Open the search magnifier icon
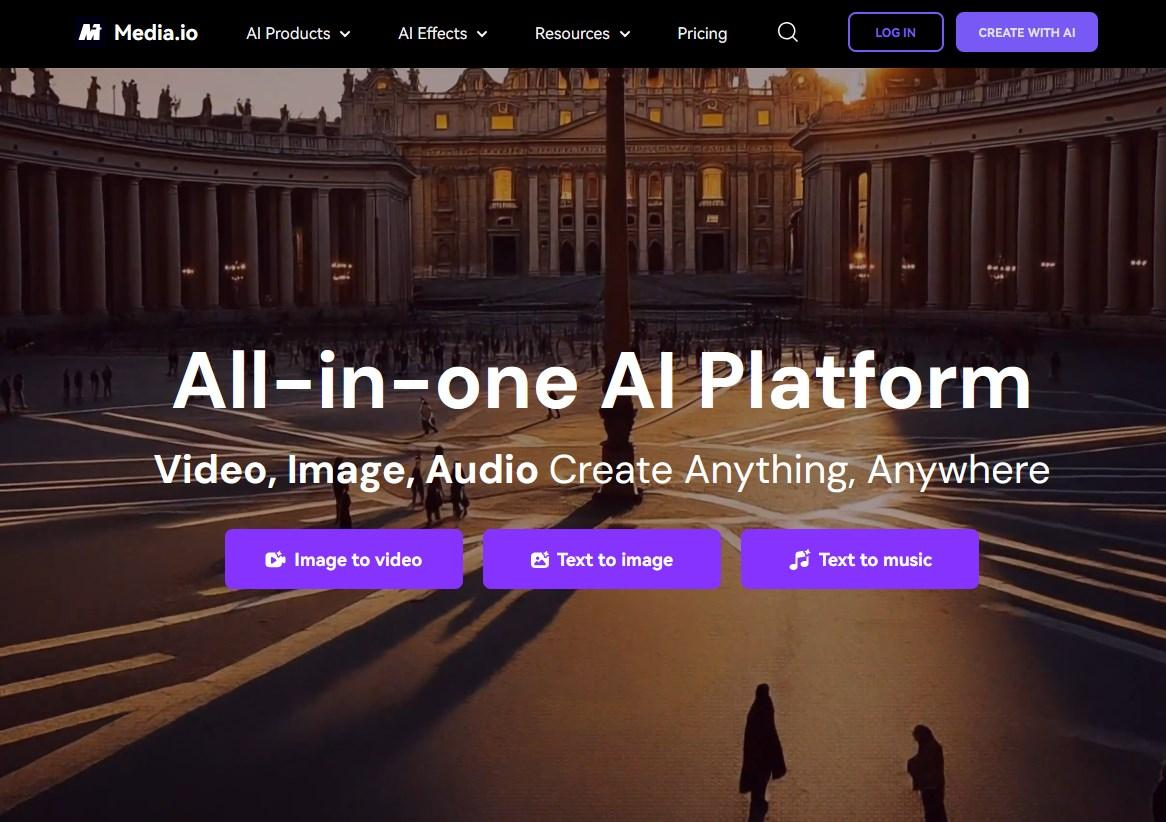This screenshot has height=822, width=1166. (x=787, y=32)
